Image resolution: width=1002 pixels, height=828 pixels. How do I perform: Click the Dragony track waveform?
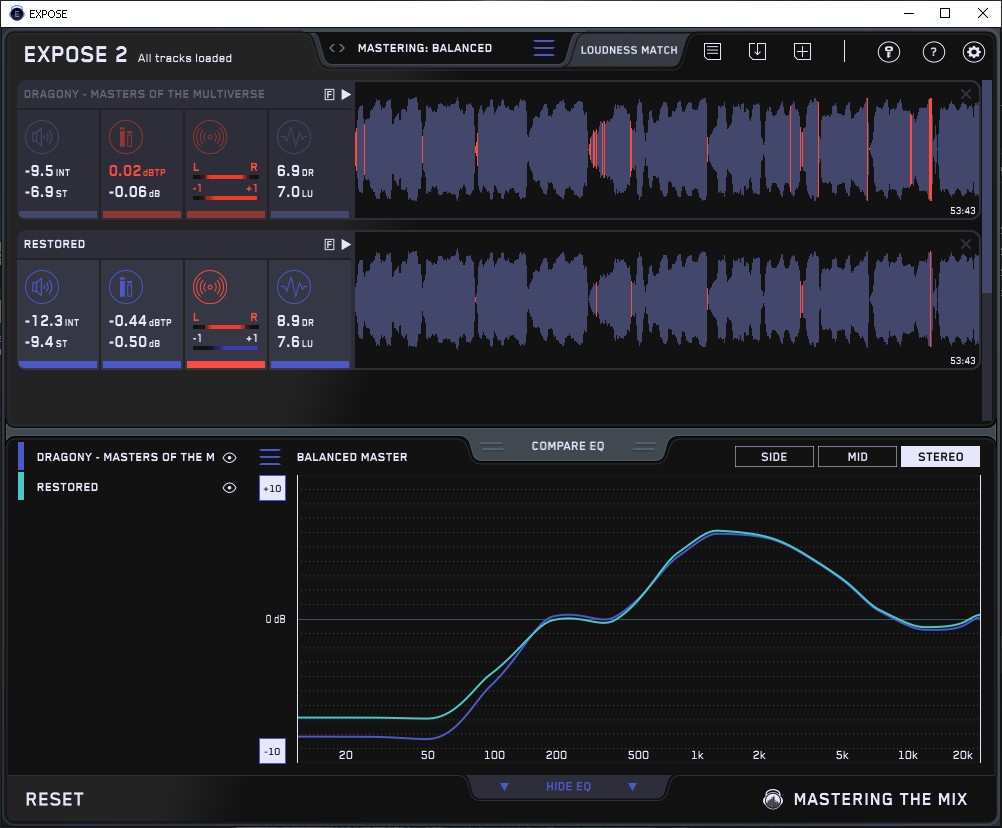pyautogui.click(x=667, y=150)
